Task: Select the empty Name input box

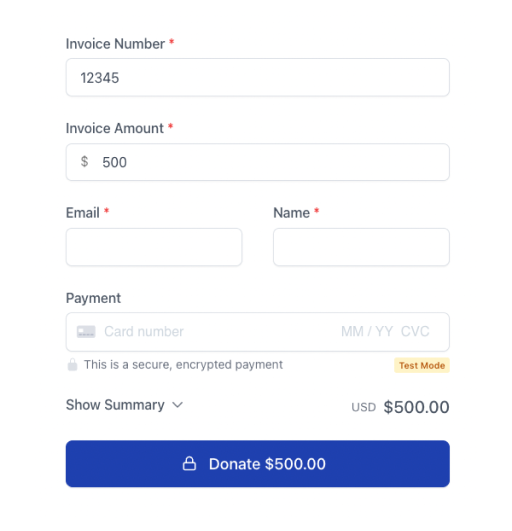Action: click(361, 247)
